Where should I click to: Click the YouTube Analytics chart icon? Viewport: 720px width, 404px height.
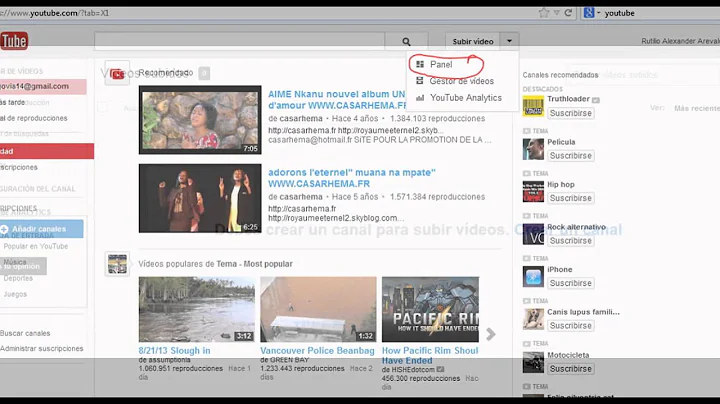pyautogui.click(x=420, y=98)
